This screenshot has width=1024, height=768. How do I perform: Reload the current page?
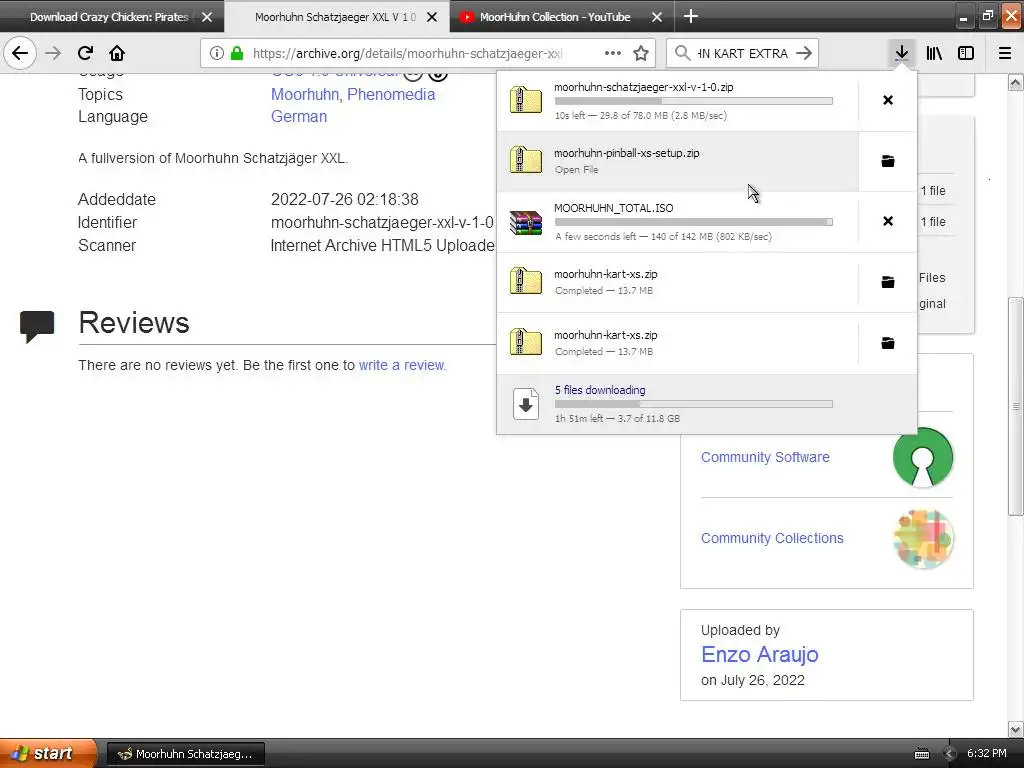click(85, 53)
